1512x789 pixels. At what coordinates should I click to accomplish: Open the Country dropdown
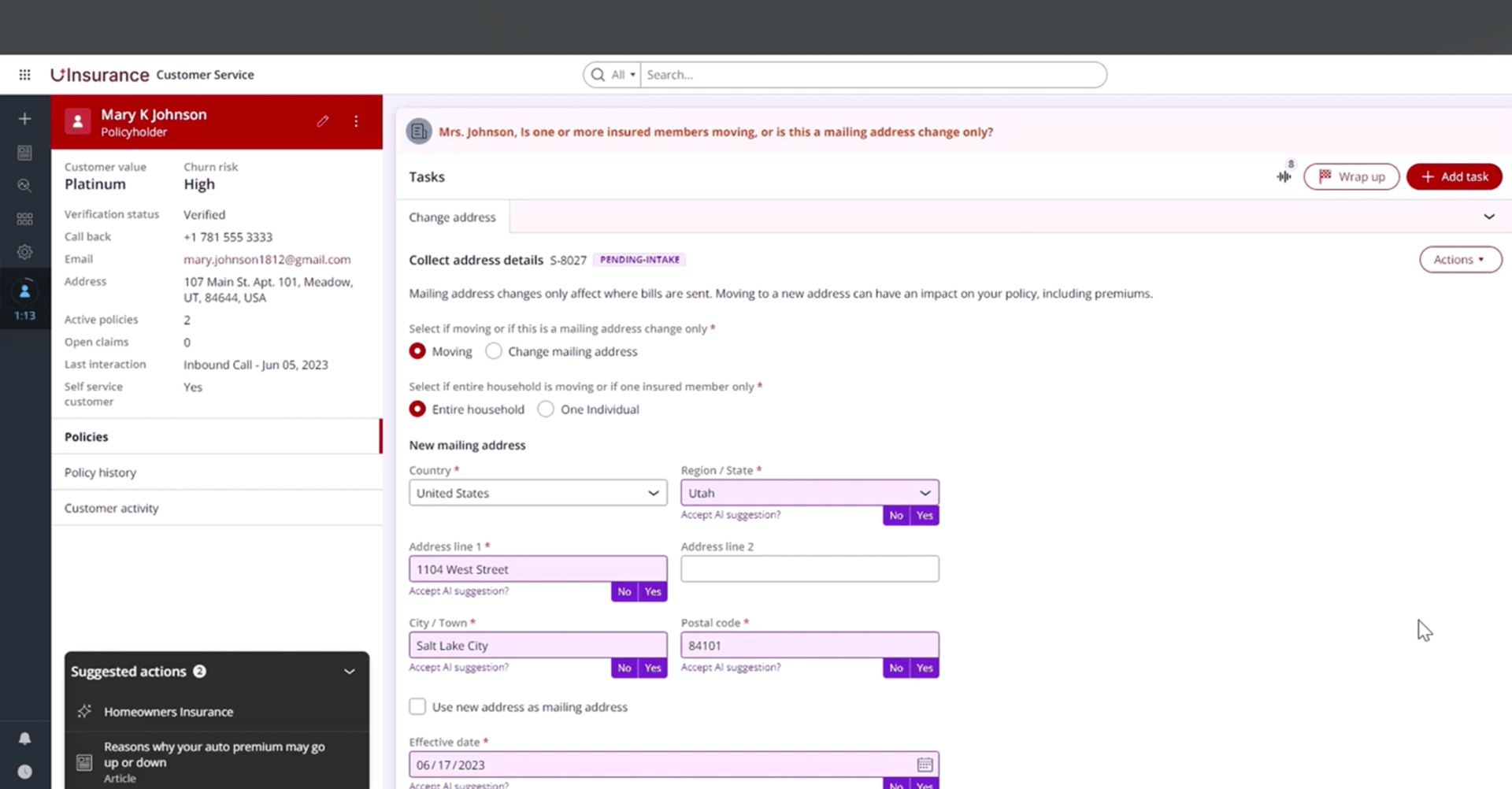tap(537, 493)
